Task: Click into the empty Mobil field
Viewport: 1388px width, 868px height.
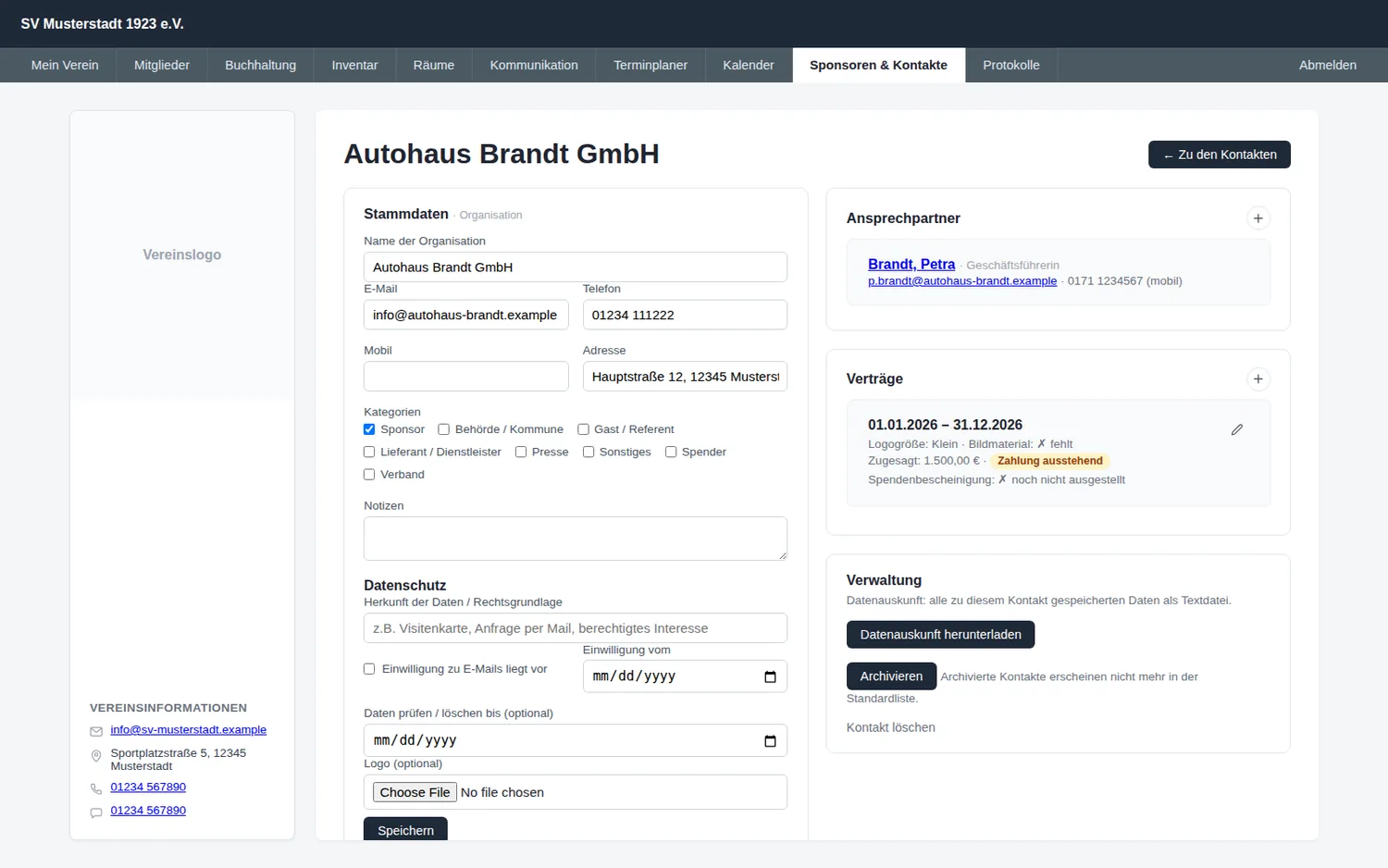Action: 466,377
